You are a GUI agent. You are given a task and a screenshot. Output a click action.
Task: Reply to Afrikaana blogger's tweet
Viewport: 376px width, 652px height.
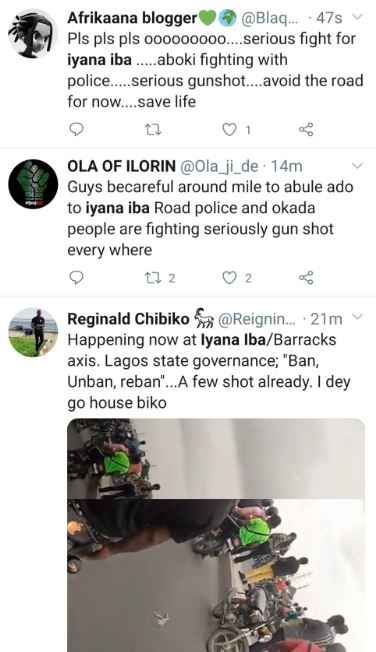pyautogui.click(x=76, y=130)
